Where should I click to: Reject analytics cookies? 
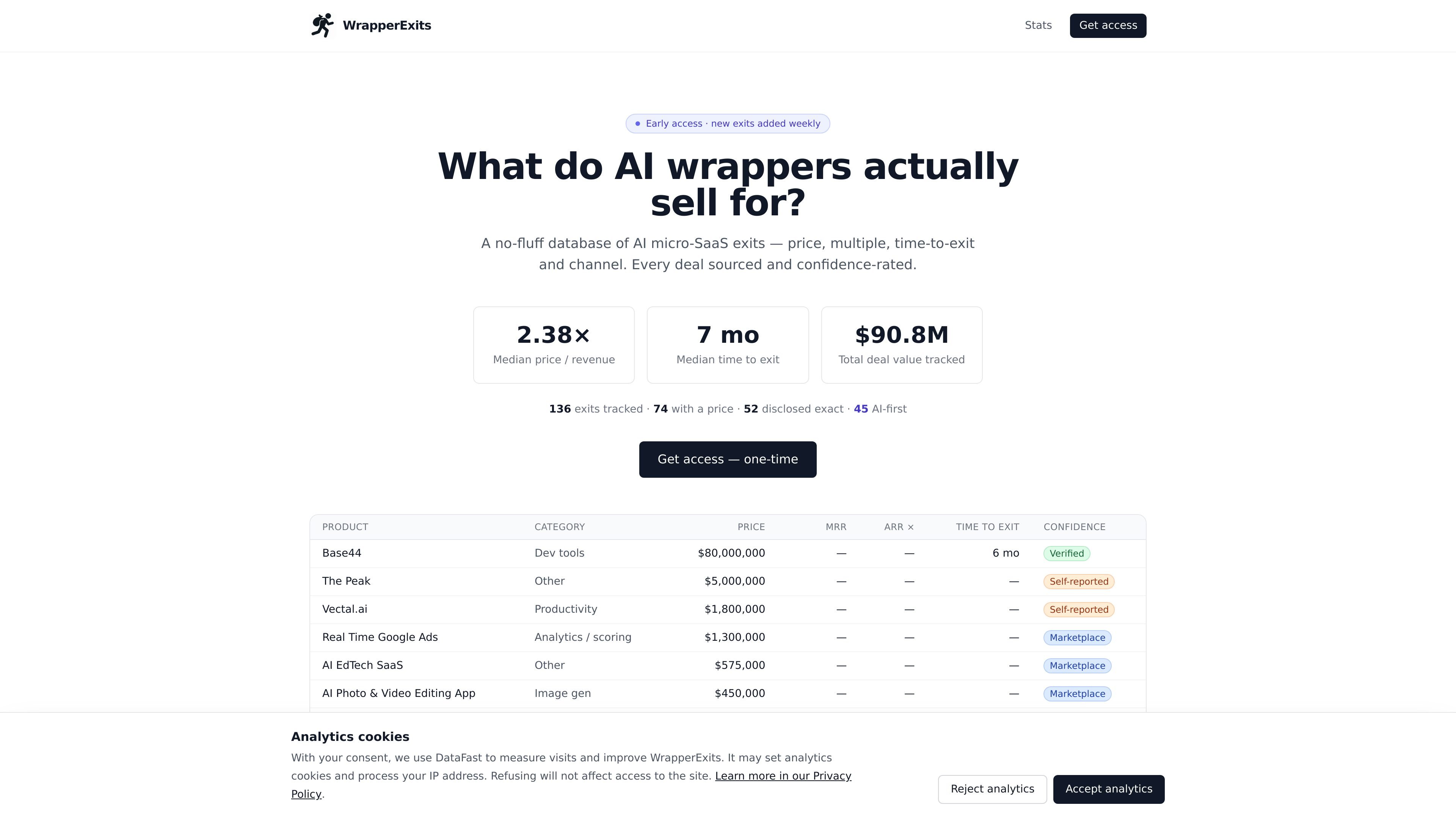(x=992, y=789)
